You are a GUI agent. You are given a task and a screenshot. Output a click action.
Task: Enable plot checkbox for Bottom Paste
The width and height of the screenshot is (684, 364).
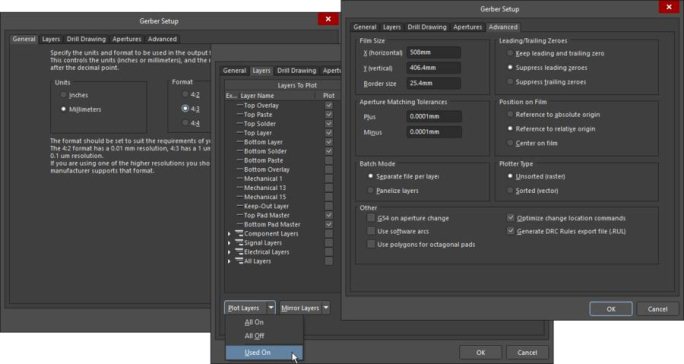(x=329, y=160)
